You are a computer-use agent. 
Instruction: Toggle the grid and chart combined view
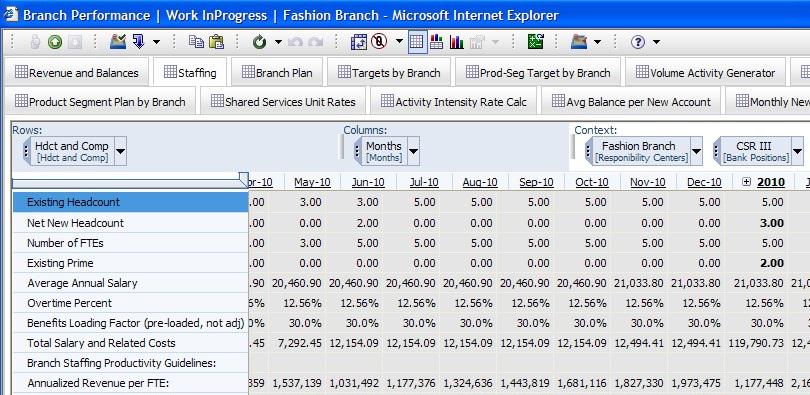(x=437, y=42)
